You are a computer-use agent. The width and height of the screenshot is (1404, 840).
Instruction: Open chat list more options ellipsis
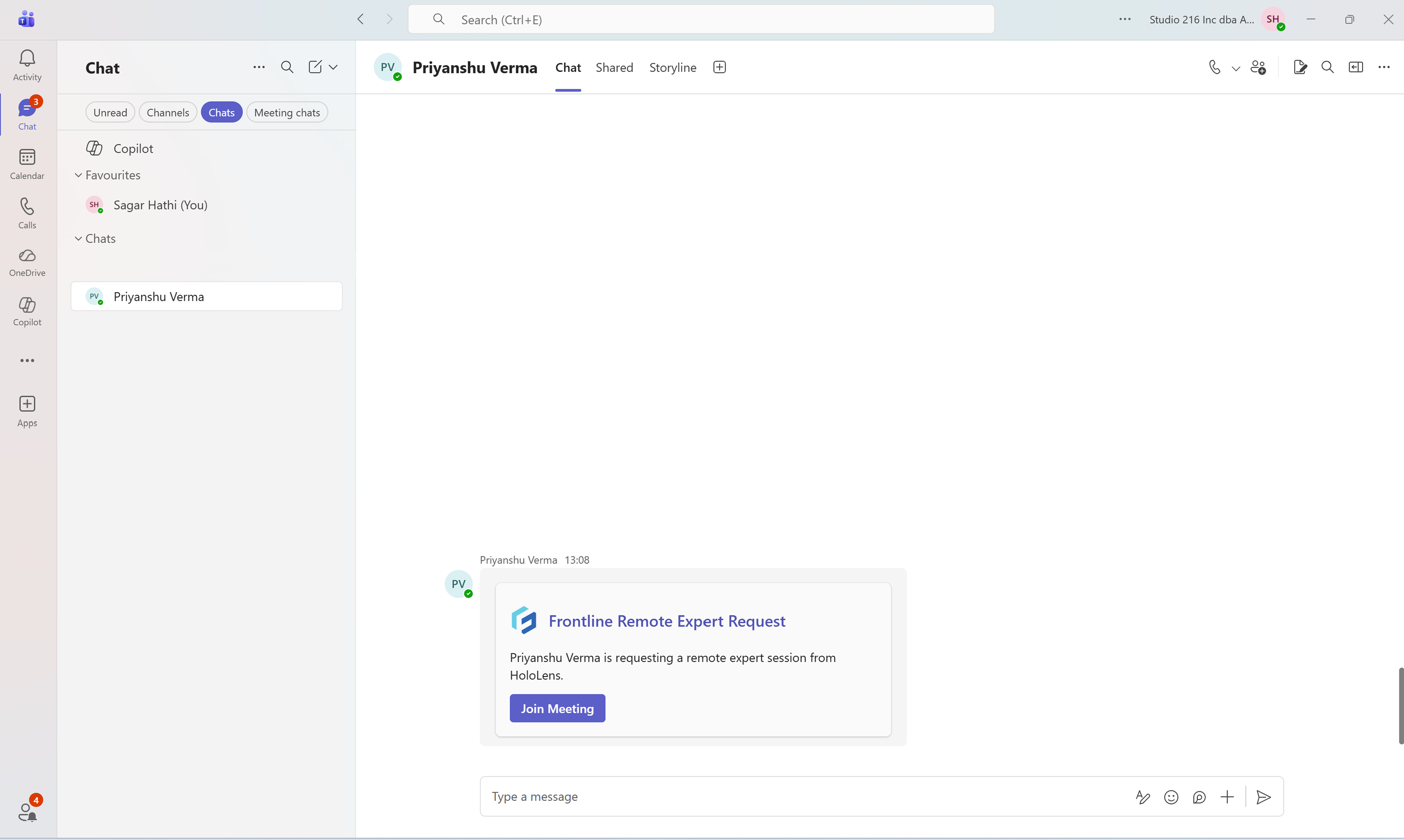259,67
